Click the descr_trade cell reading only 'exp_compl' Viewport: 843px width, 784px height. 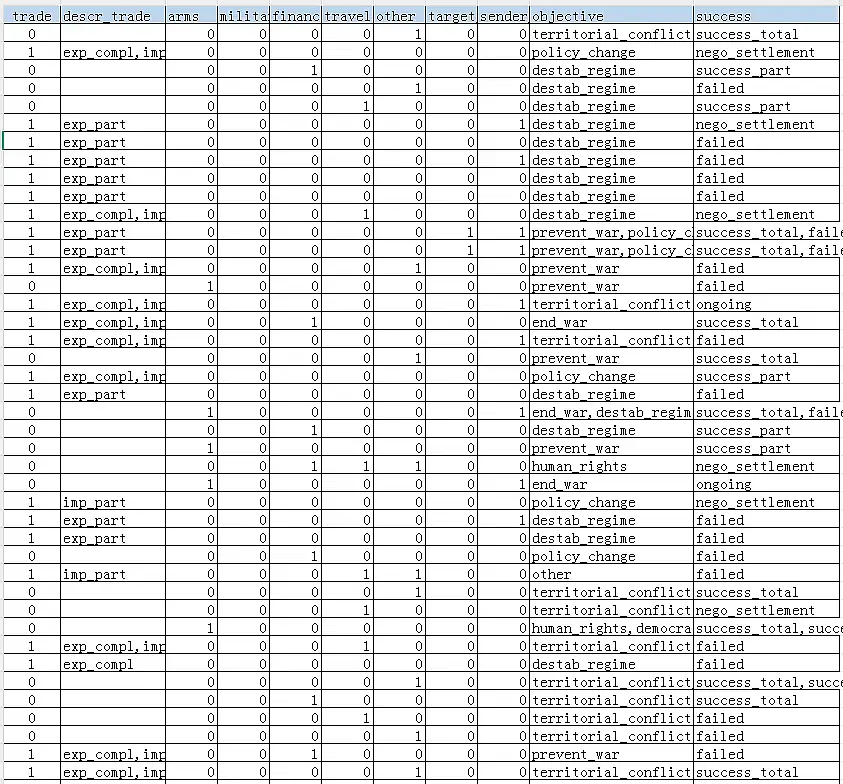[113, 664]
